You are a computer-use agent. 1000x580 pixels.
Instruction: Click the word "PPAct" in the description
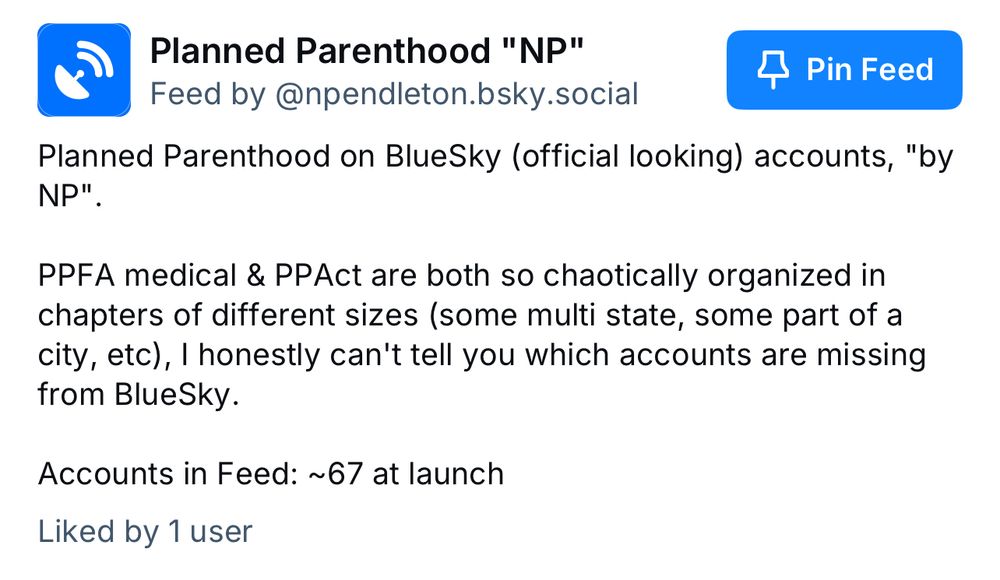[x=318, y=276]
